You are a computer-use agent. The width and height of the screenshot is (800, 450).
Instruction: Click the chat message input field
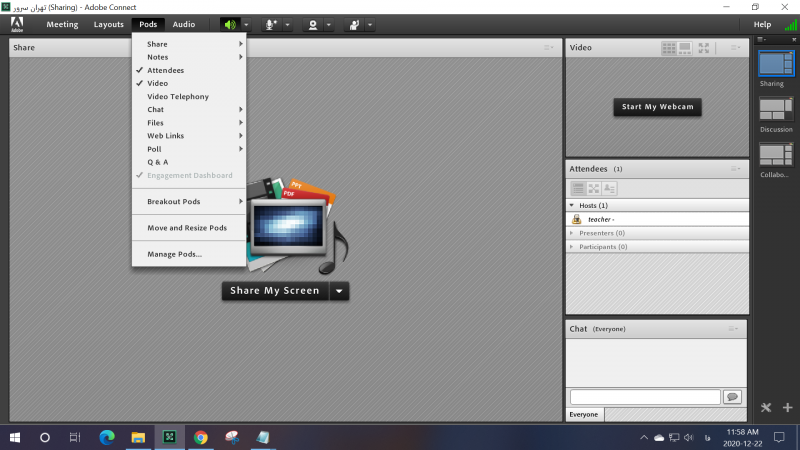(644, 397)
